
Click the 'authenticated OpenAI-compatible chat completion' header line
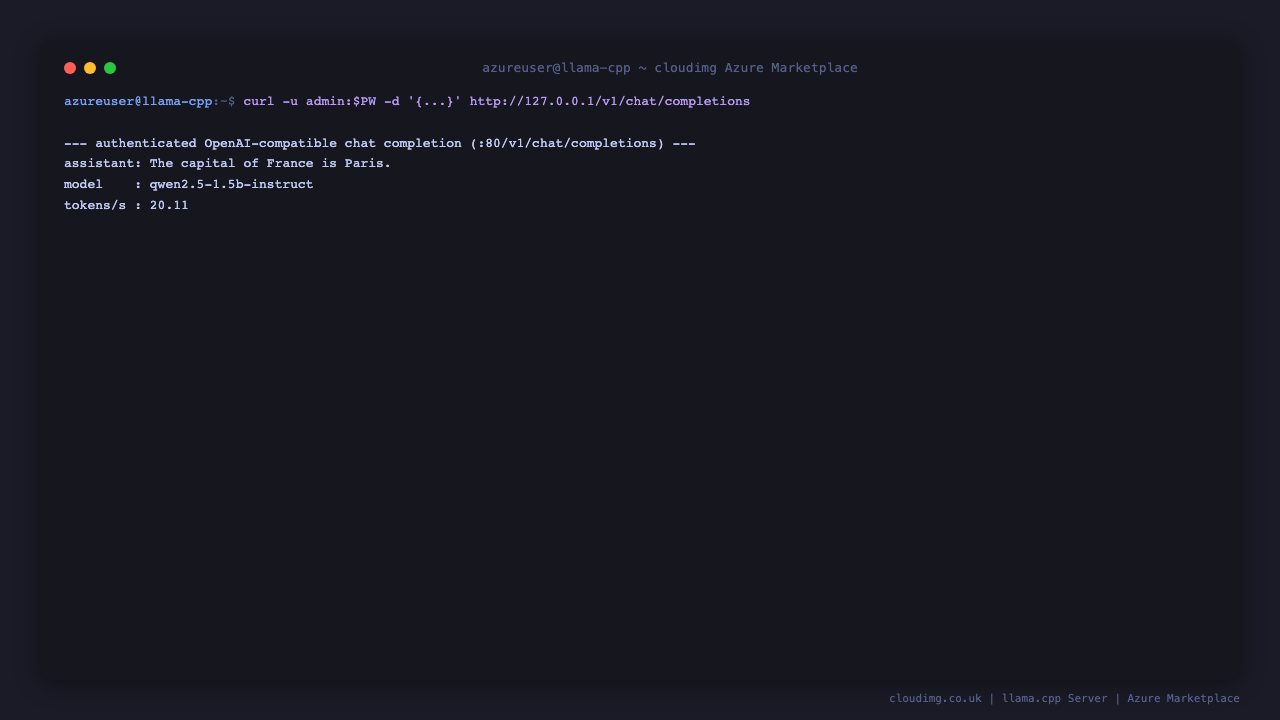pos(380,143)
